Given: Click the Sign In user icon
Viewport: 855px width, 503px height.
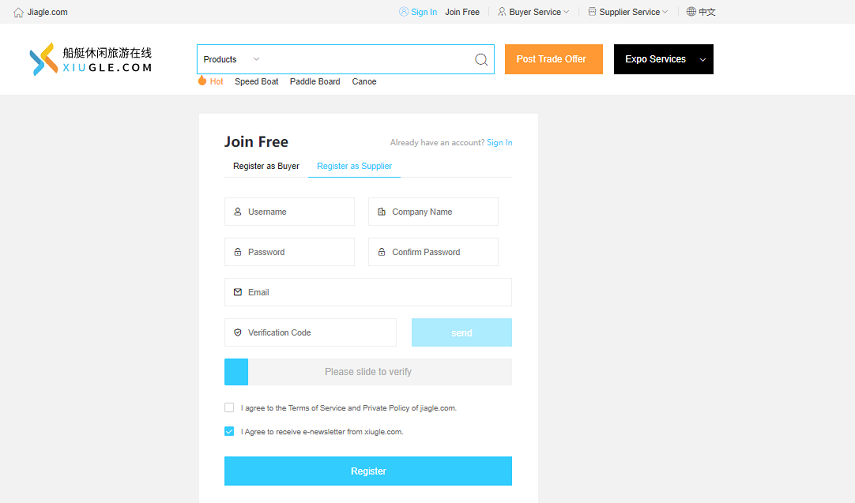Looking at the screenshot, I should pos(403,12).
